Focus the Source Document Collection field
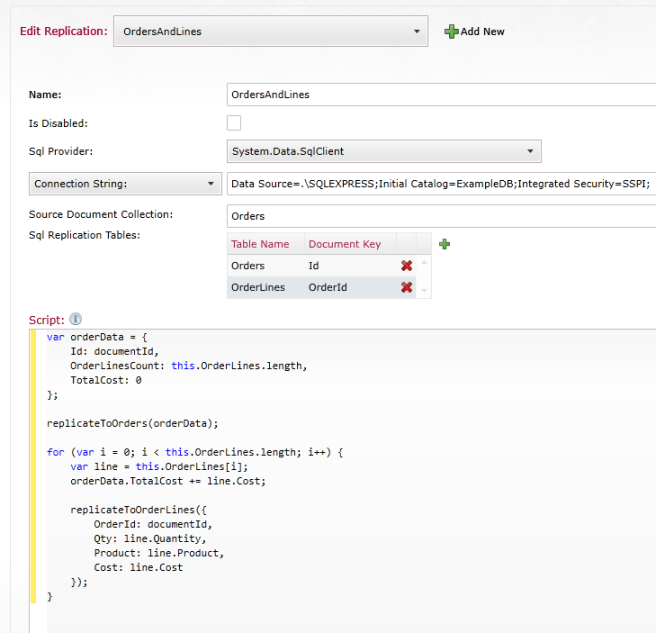Viewport: 656px width, 633px height. pos(441,216)
